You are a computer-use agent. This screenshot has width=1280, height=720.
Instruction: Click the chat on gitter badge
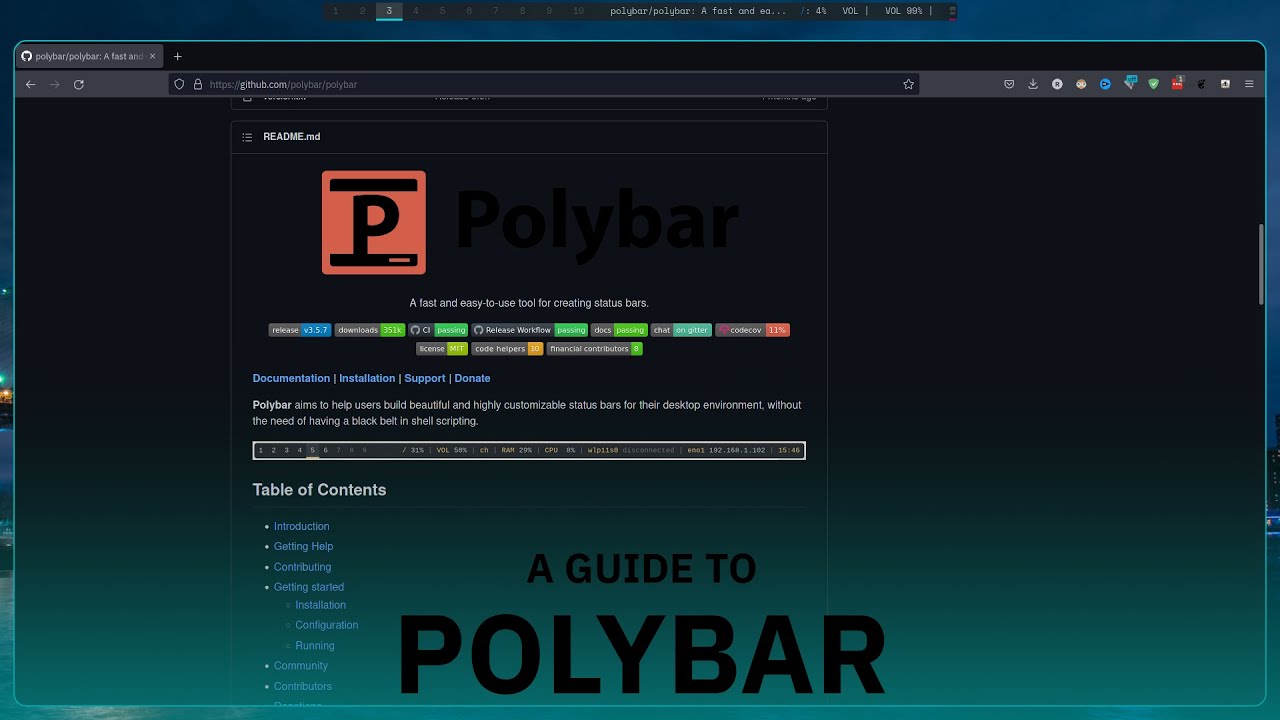click(681, 330)
